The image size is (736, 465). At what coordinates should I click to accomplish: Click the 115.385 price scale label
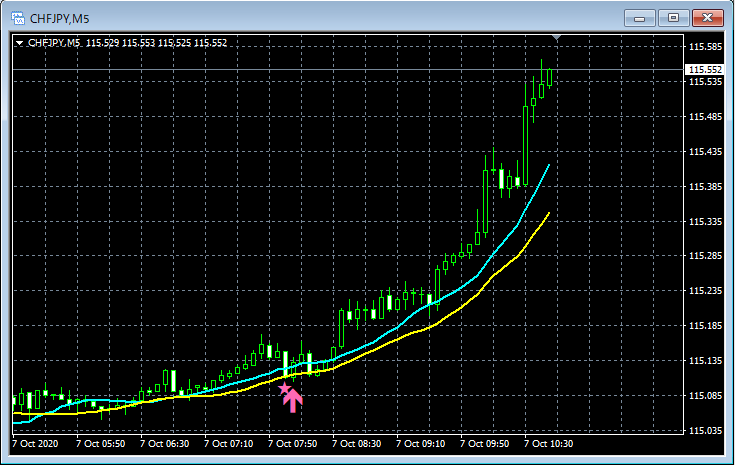705,186
